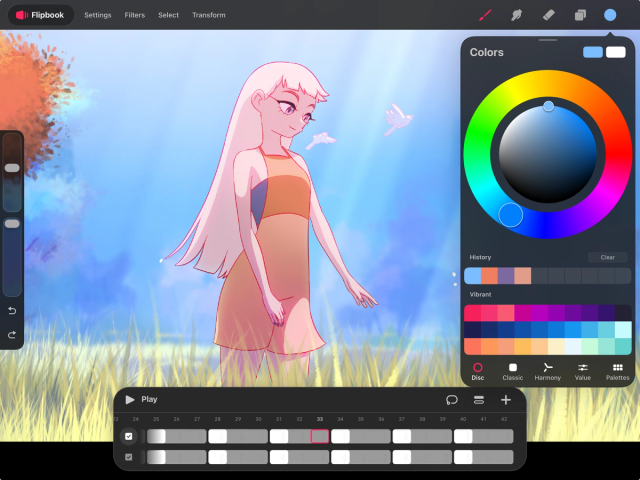Screen dimensions: 640x480
Task: Switch to the Harmony color tab
Action: [x=548, y=371]
